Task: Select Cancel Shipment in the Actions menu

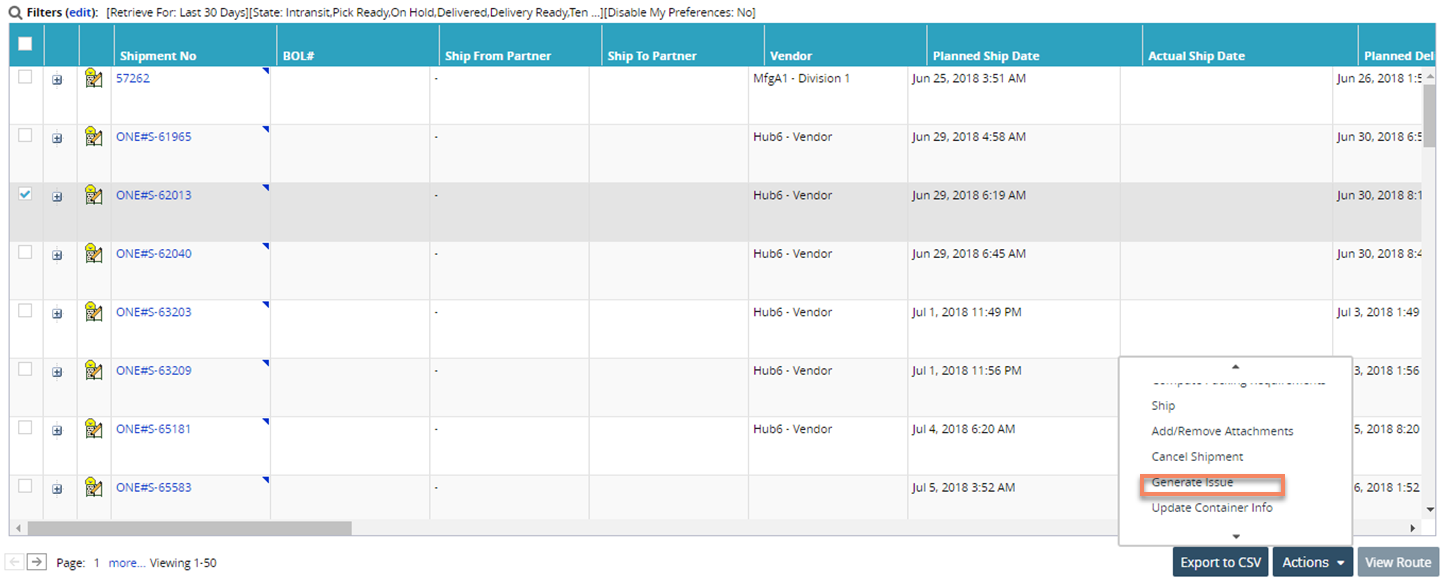Action: 1197,457
